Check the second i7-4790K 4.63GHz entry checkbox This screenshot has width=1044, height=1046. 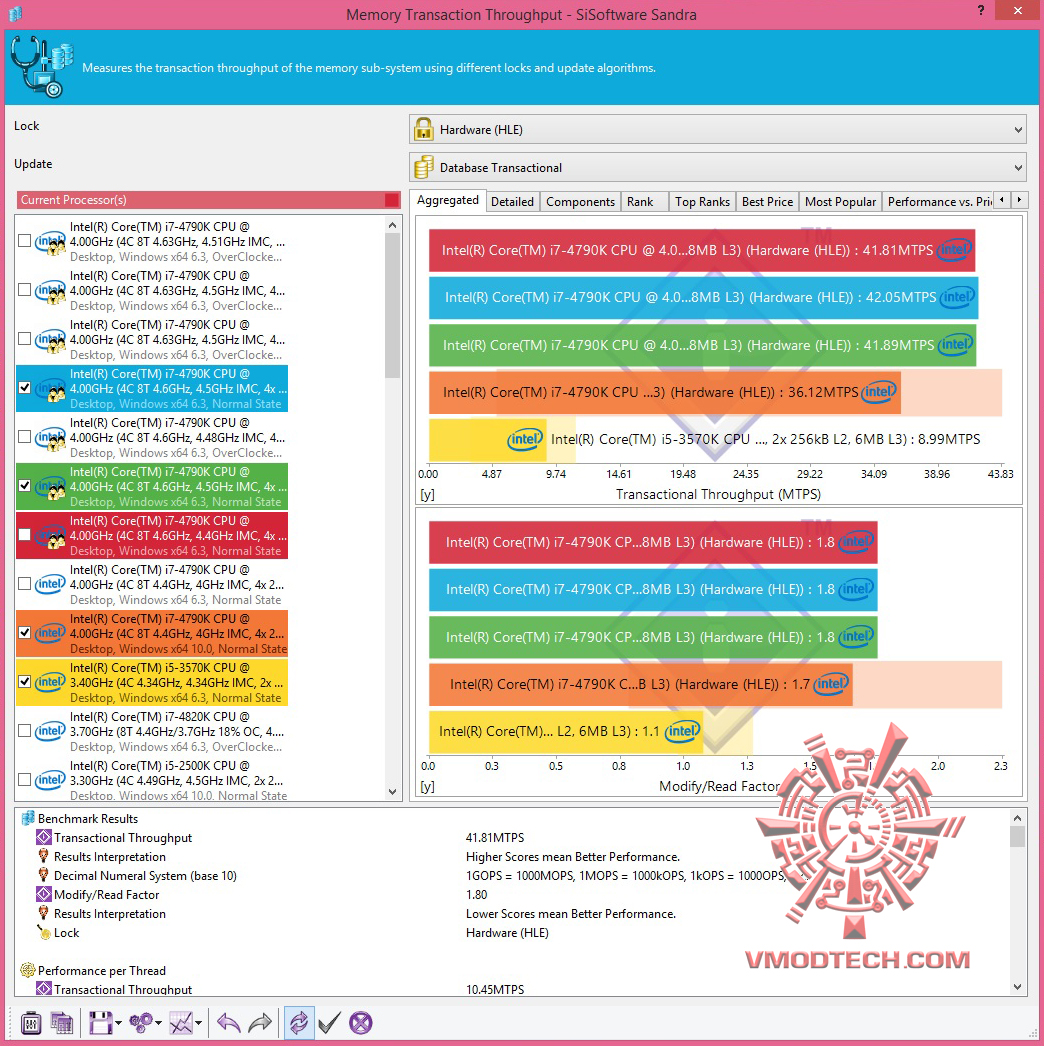click(25, 290)
